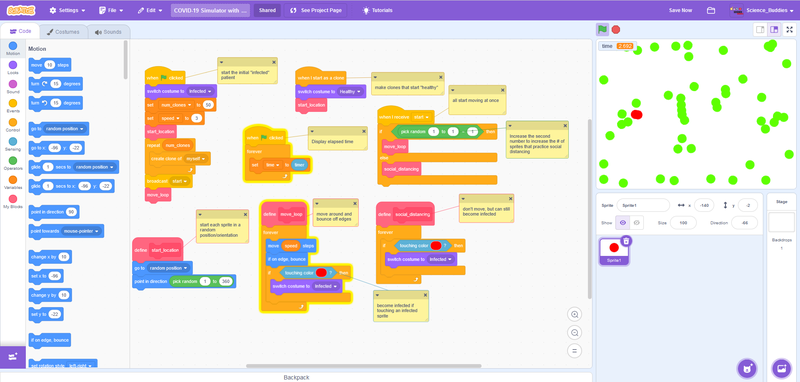The height and width of the screenshot is (382, 800).
Task: Collapse 'make clones that start healthy' comment
Action: coord(376,77)
